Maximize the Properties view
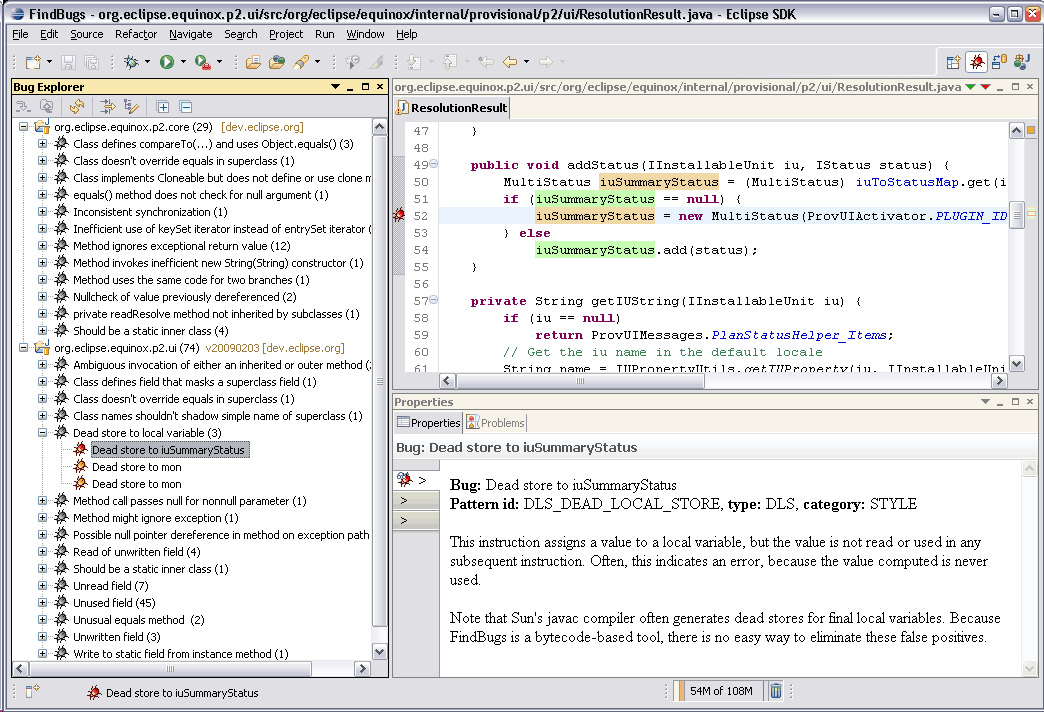 pyautogui.click(x=1015, y=402)
